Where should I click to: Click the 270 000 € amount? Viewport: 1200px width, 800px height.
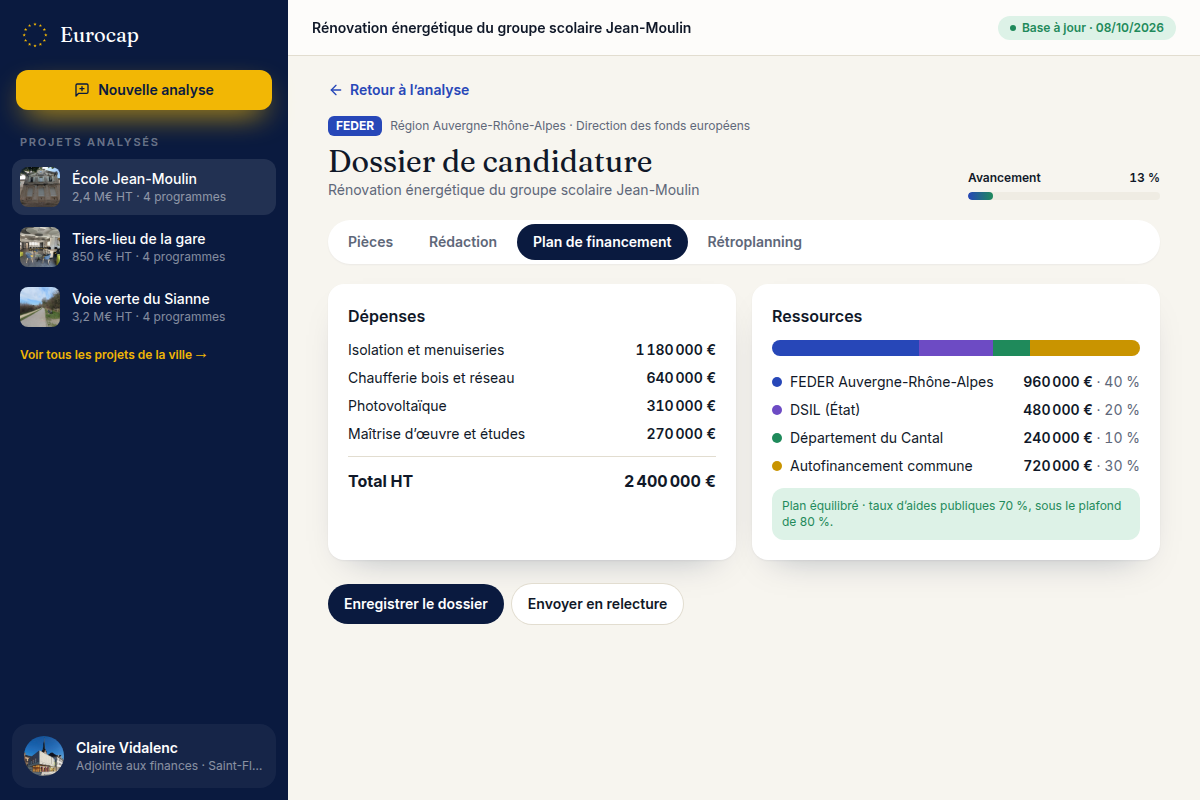681,434
